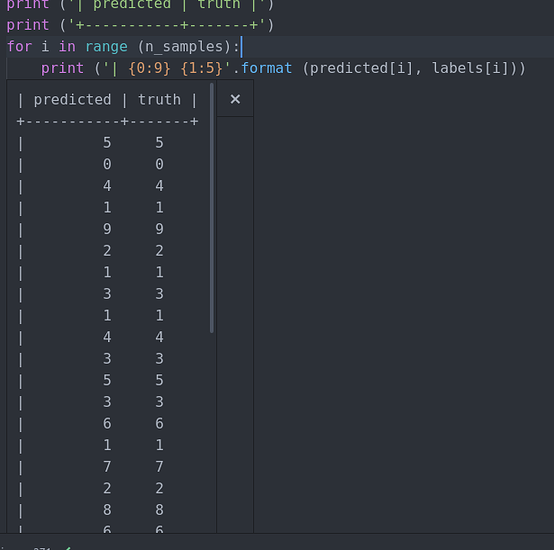Click the '{0:9}' format placeholder
554x550 pixels.
click(149, 68)
